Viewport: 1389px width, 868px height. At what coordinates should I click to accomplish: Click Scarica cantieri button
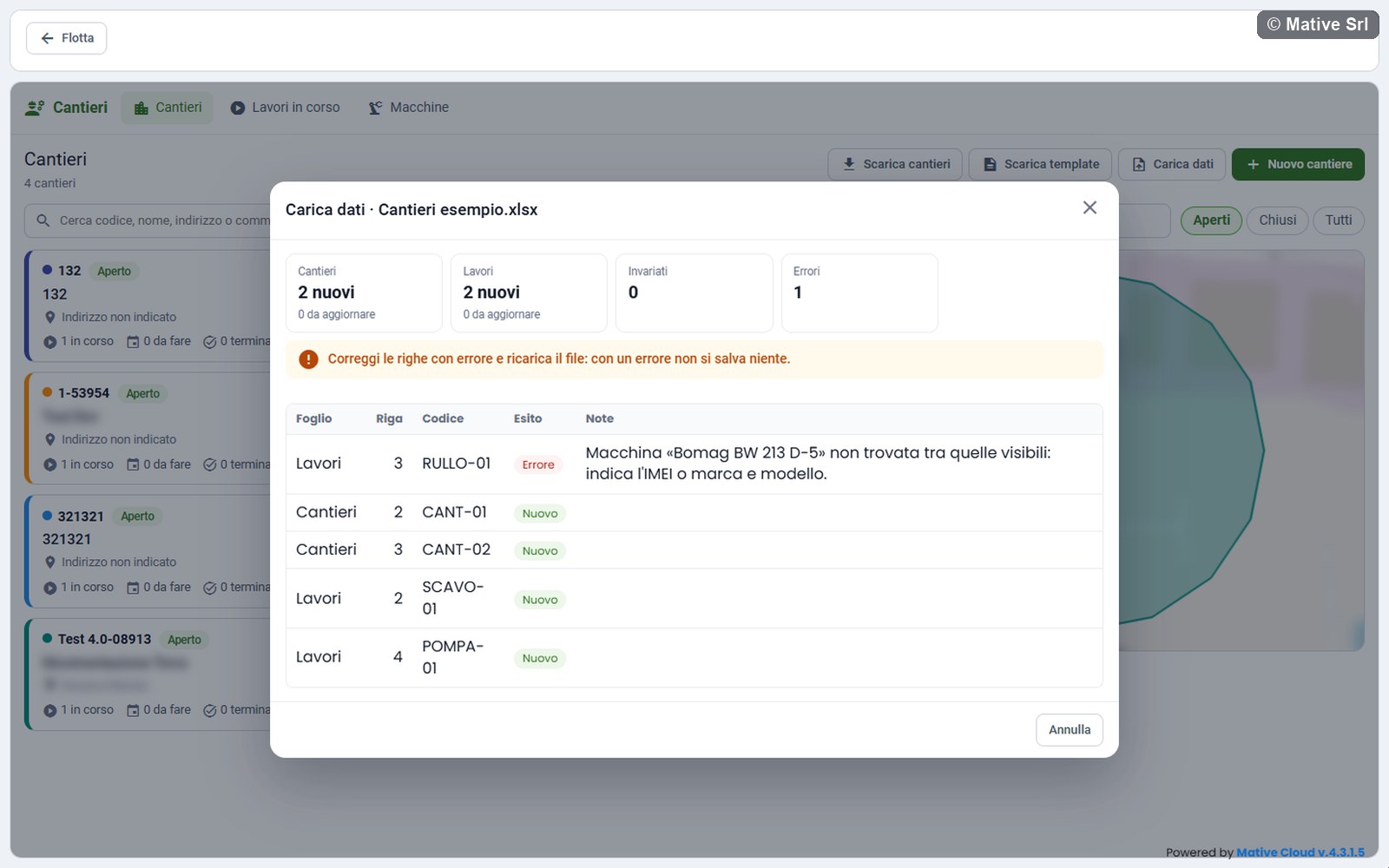click(x=895, y=164)
